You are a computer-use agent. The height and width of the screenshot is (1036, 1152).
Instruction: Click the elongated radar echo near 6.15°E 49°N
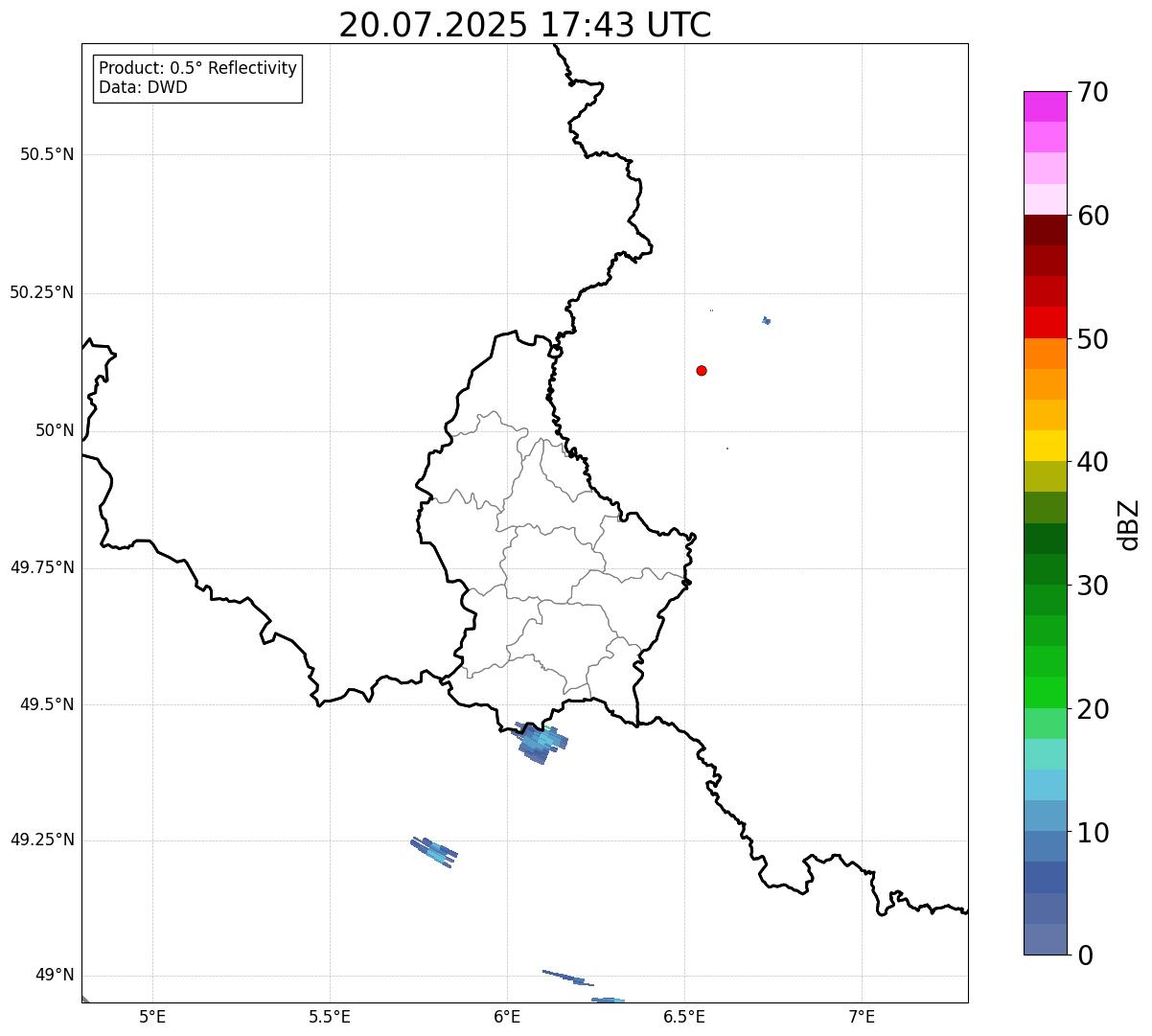click(567, 978)
